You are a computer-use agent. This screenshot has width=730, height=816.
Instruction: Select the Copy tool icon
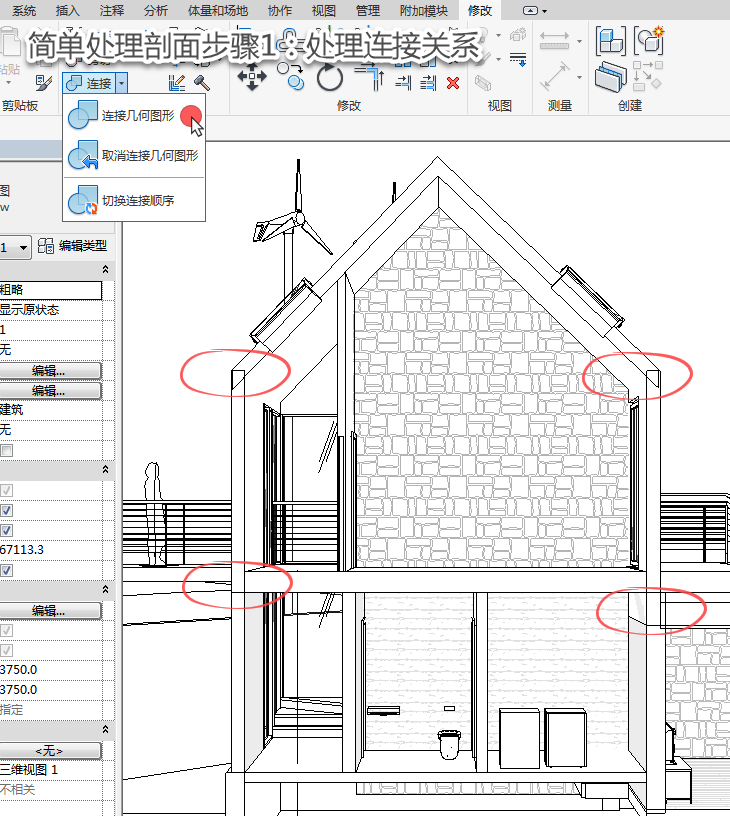point(290,76)
